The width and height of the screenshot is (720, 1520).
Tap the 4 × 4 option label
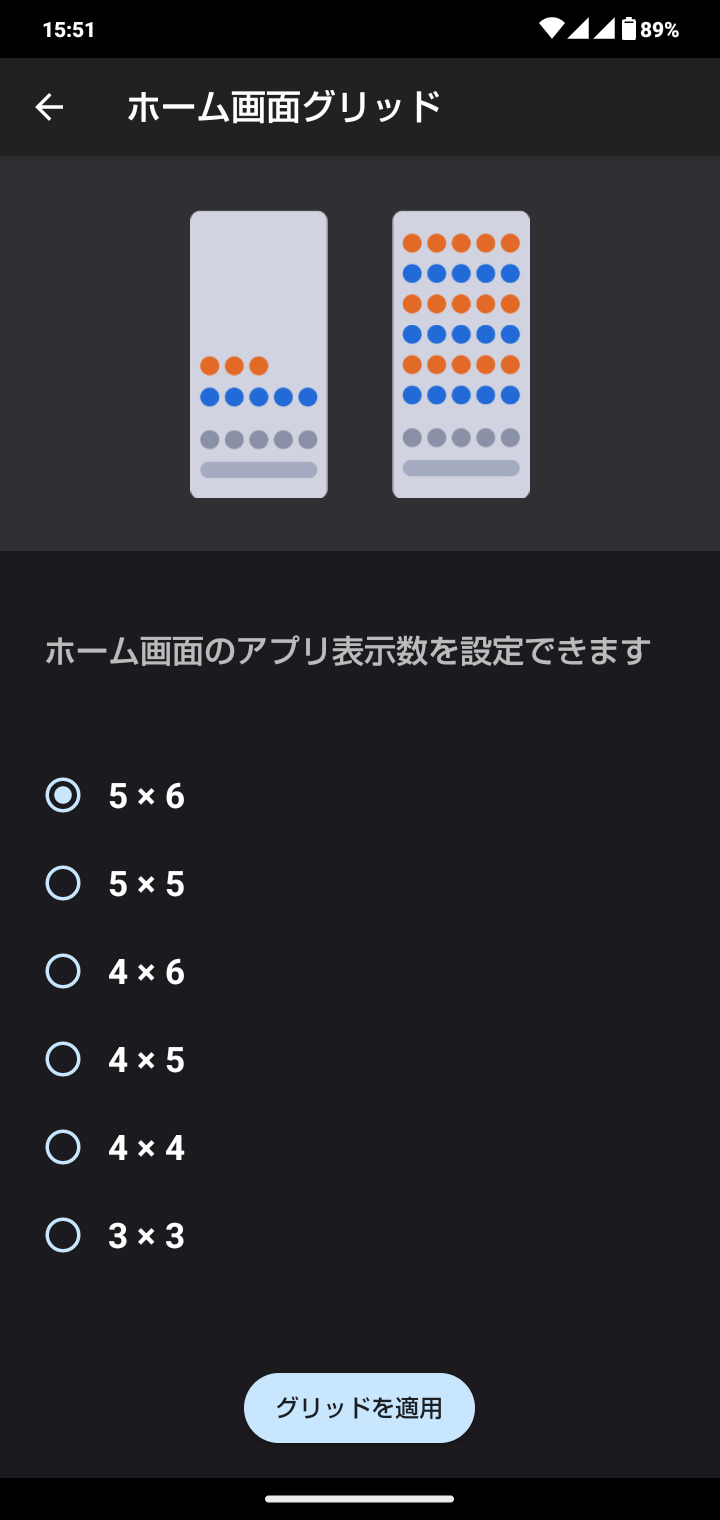[x=147, y=1148]
